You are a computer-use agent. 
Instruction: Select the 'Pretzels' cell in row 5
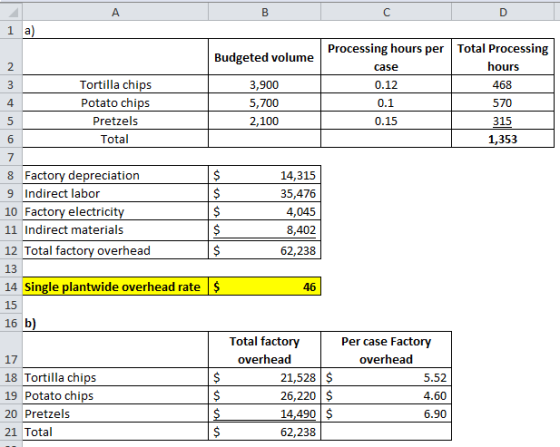115,121
